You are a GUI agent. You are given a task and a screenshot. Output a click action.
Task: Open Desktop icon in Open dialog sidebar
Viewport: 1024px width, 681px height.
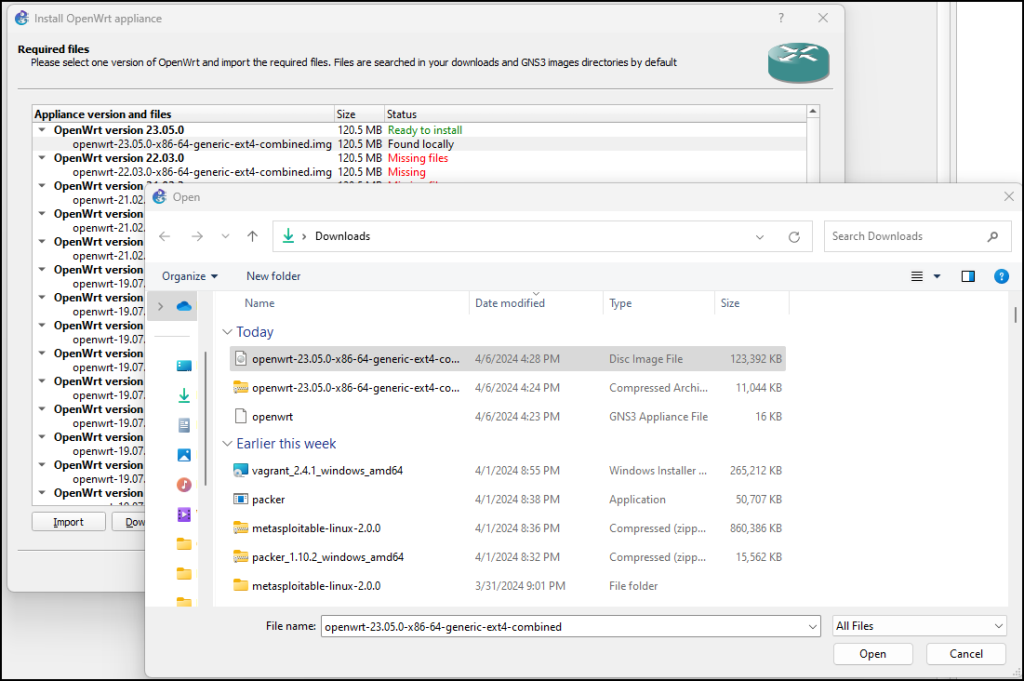pyautogui.click(x=184, y=366)
